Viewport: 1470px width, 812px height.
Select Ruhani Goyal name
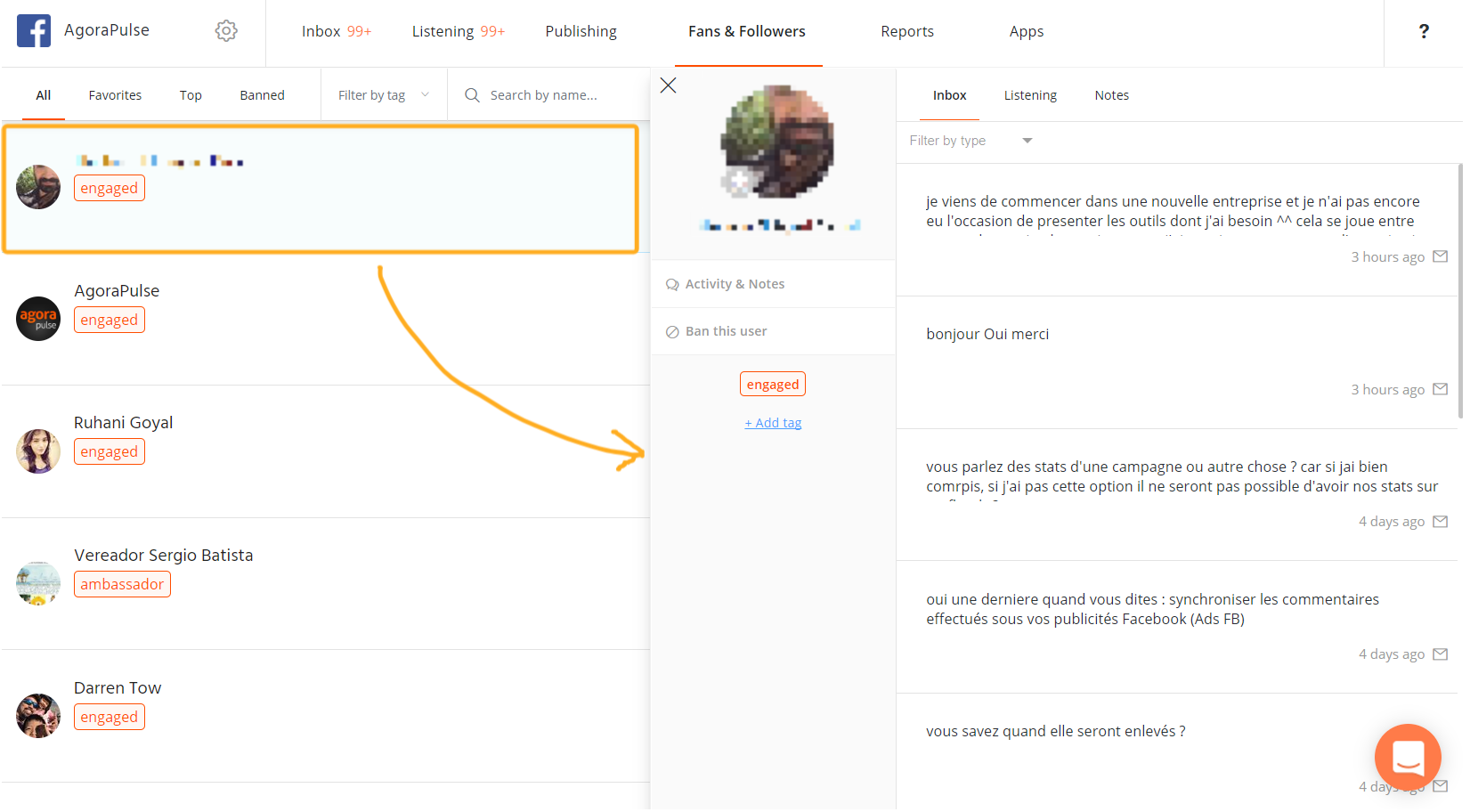(x=124, y=423)
